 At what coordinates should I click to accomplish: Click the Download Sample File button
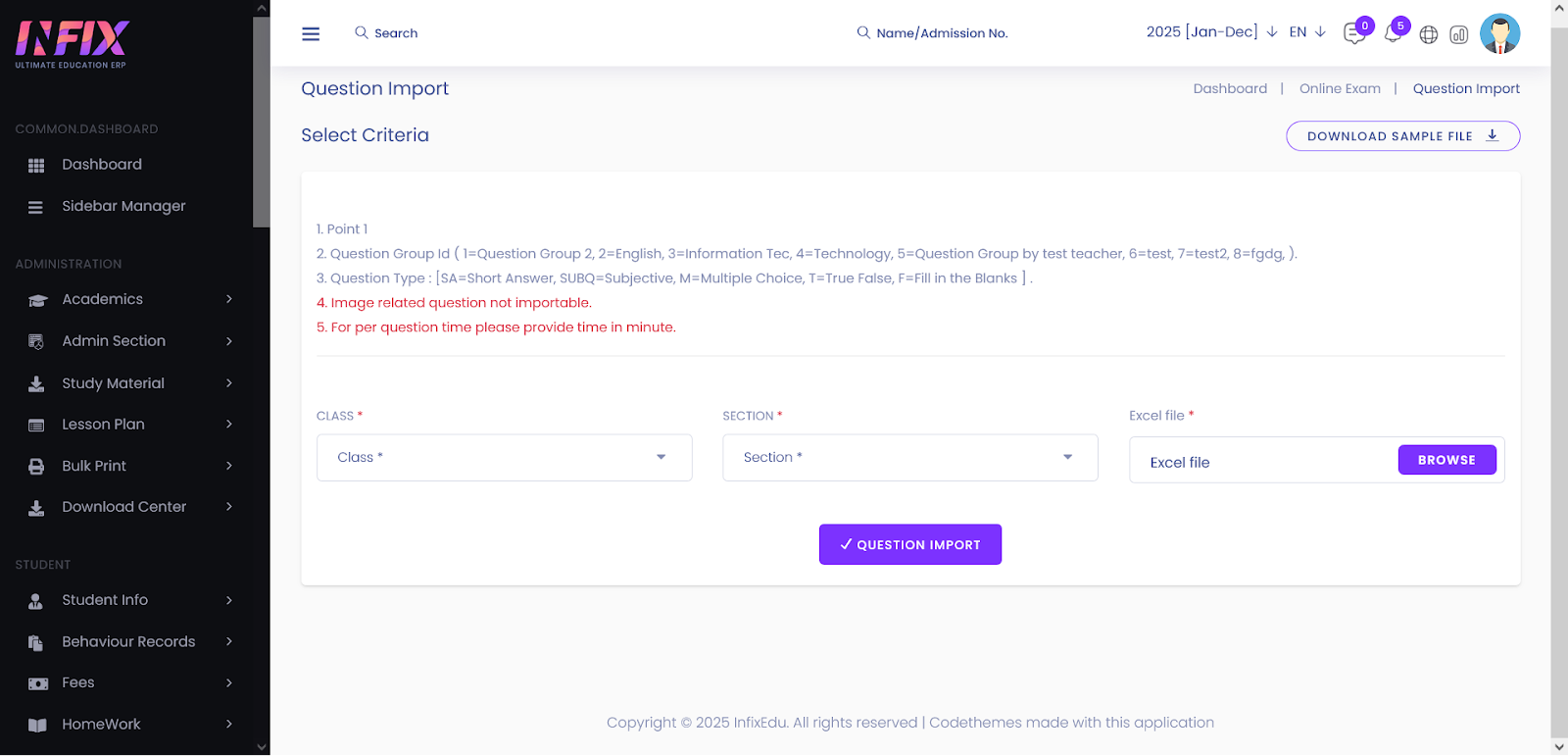coord(1402,136)
